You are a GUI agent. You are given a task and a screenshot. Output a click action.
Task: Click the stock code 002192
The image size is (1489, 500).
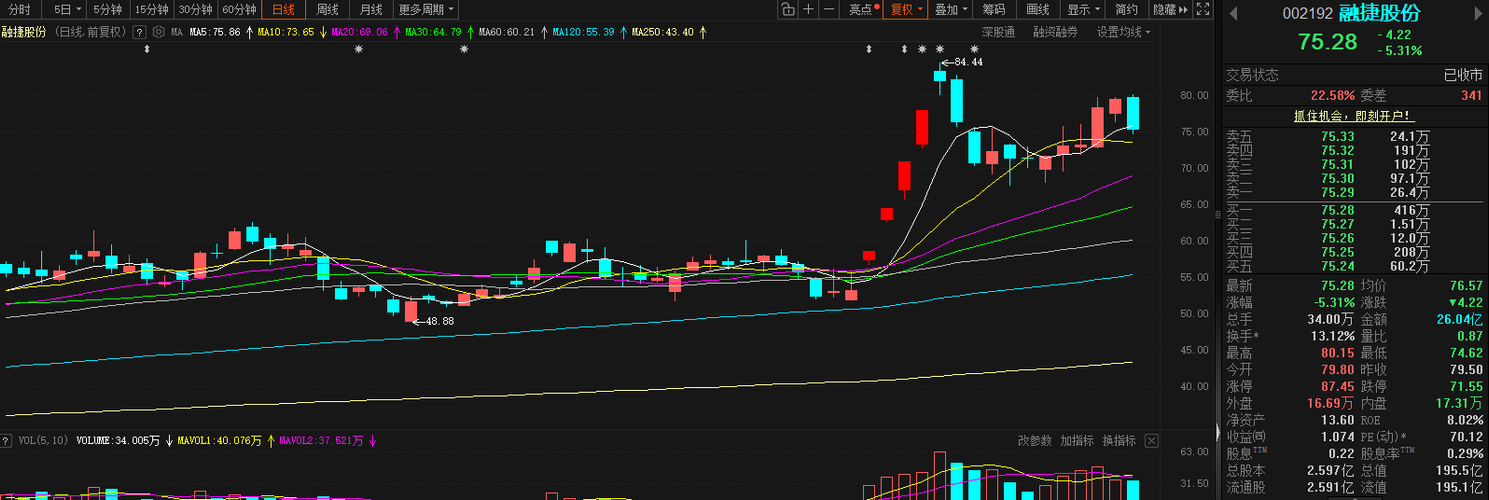[x=1308, y=13]
